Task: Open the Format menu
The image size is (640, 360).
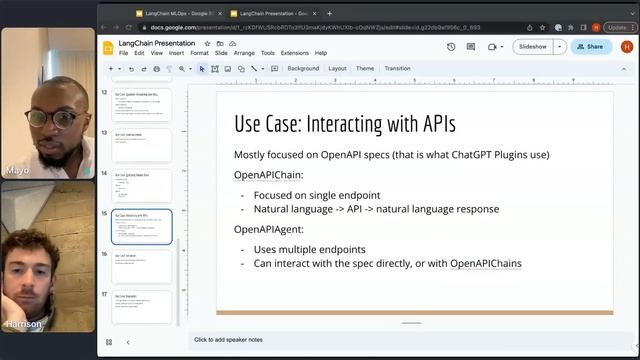Action: [x=199, y=53]
